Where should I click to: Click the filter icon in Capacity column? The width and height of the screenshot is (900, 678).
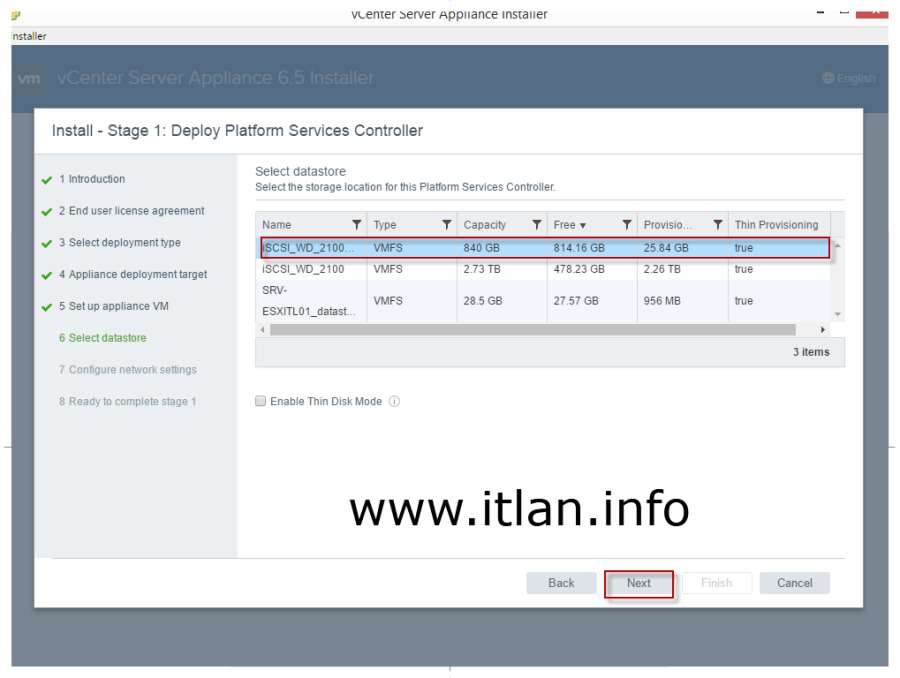click(x=537, y=225)
